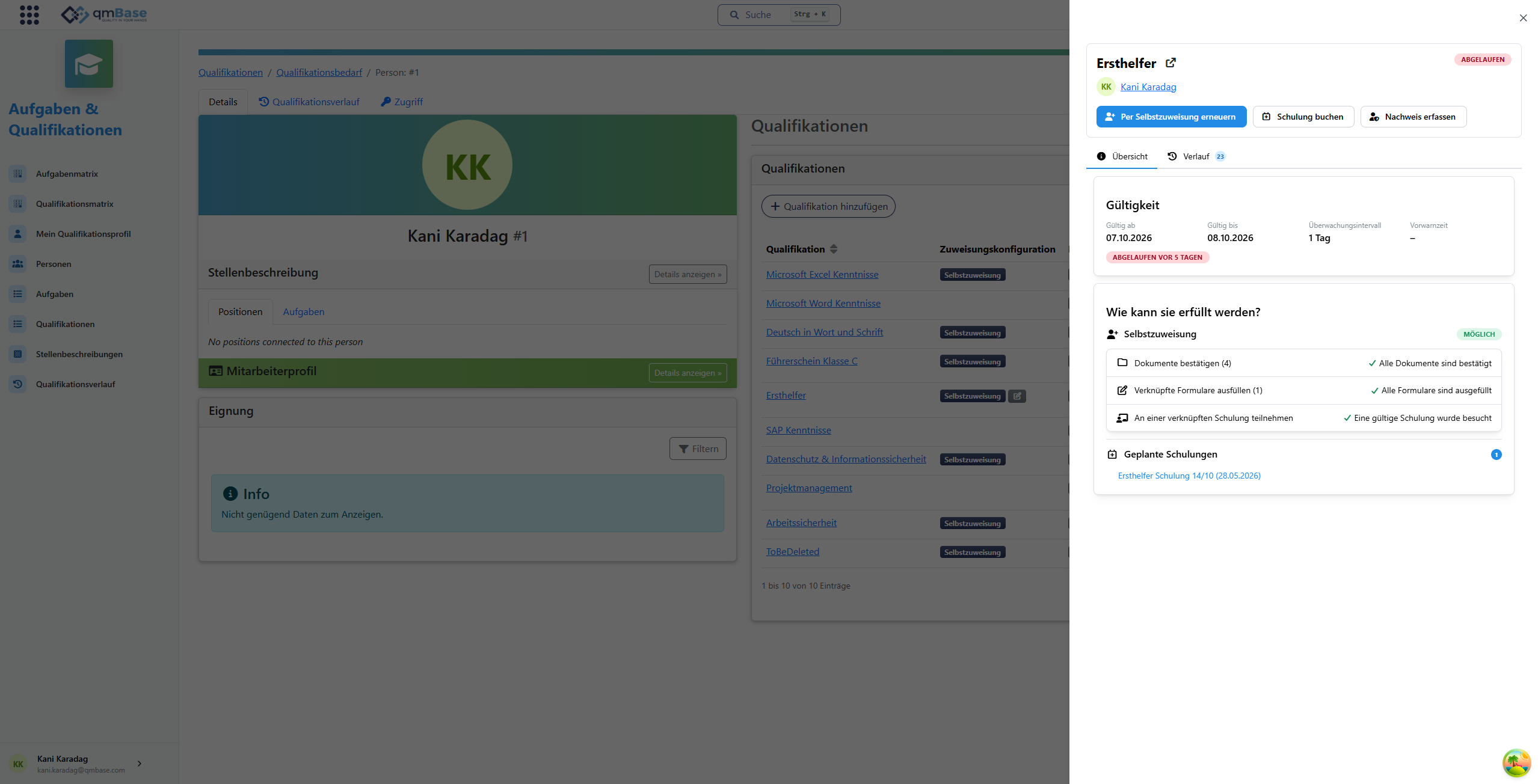
Task: Click the search magnifier icon
Action: (x=734, y=15)
